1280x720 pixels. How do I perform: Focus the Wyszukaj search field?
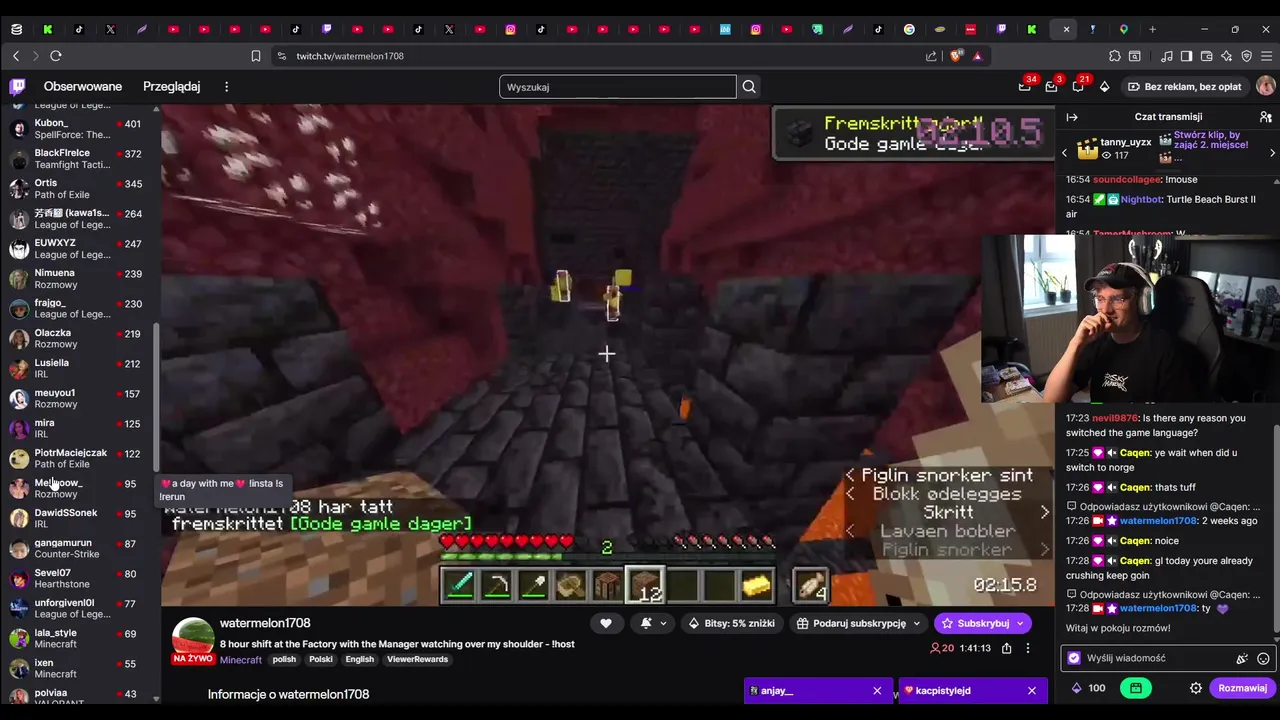[x=618, y=87]
